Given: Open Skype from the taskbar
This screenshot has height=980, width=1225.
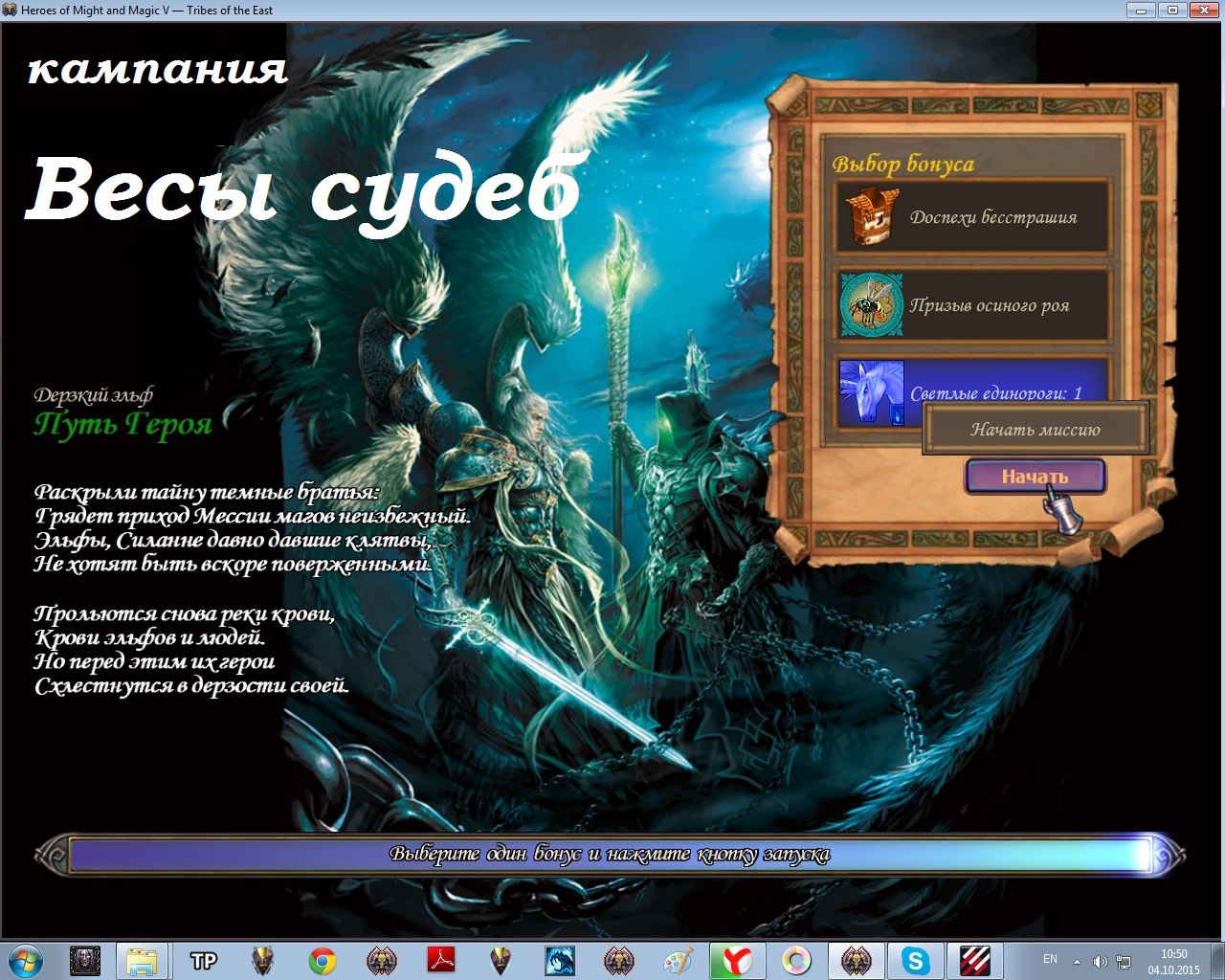Looking at the screenshot, I should [915, 960].
